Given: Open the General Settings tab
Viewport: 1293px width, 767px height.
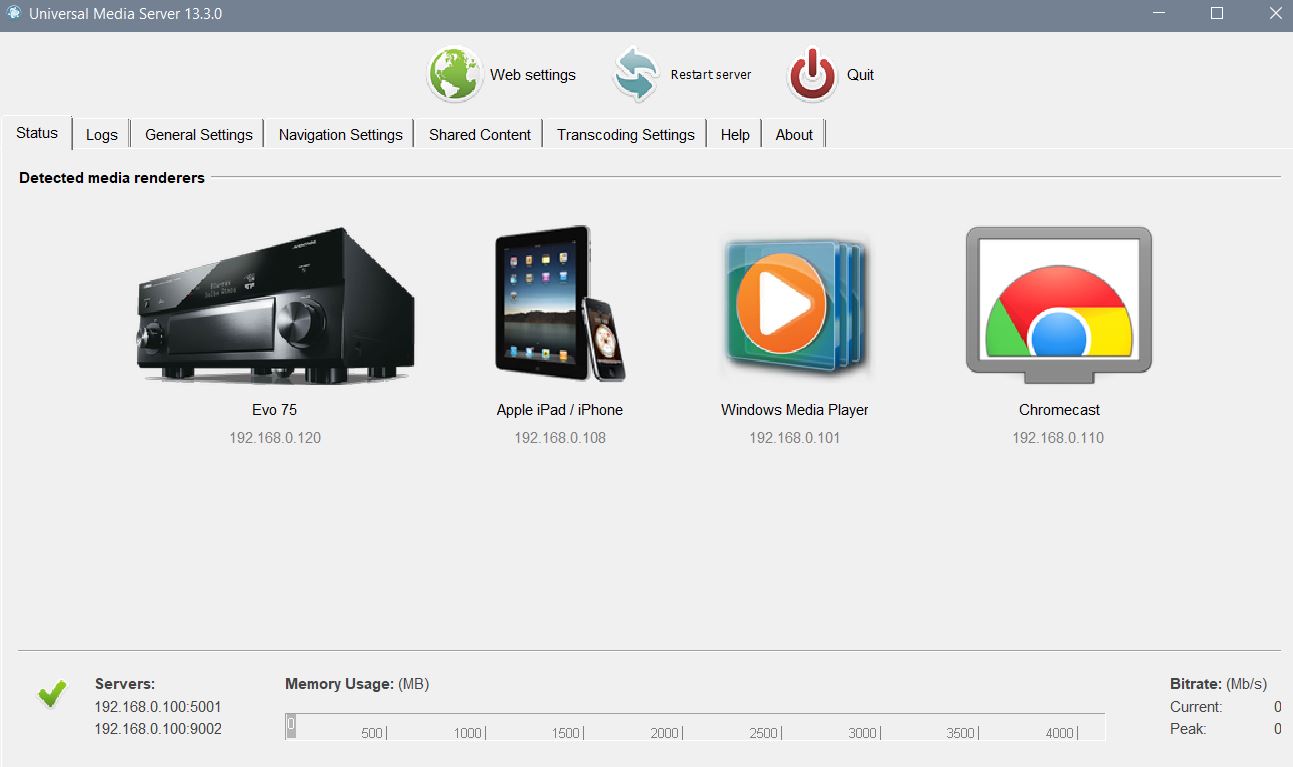Looking at the screenshot, I should 199,134.
